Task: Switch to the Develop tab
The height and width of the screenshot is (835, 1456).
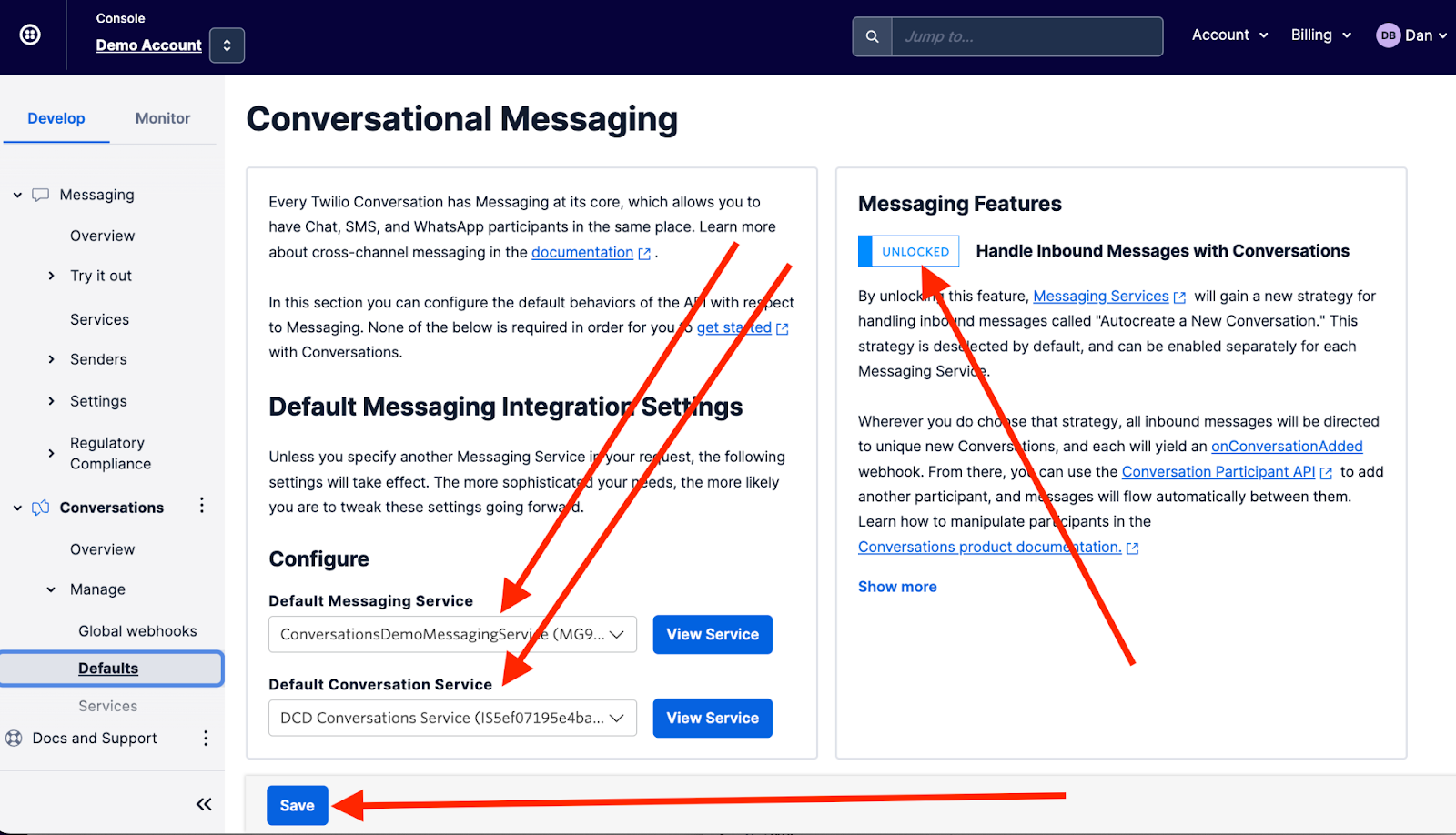Action: [x=56, y=118]
